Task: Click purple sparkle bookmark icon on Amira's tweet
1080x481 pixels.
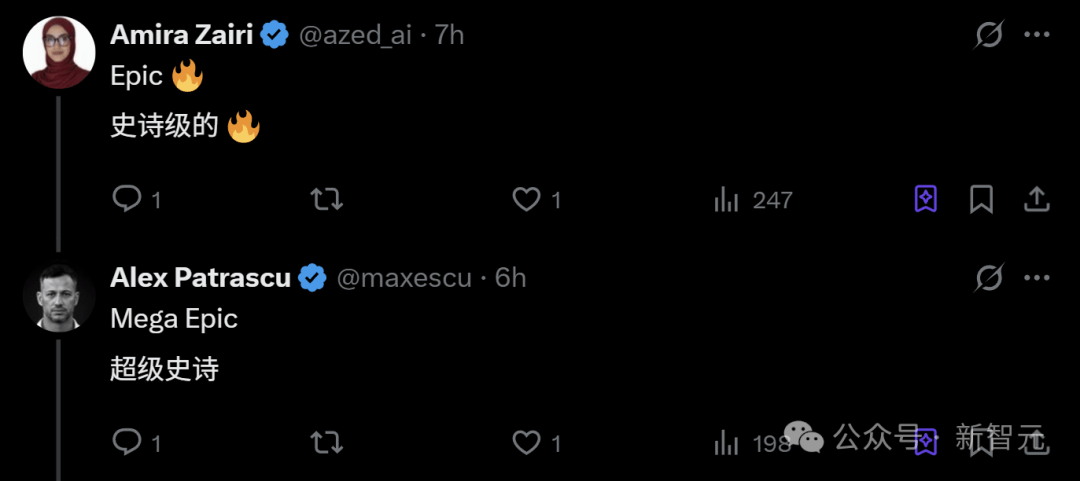Action: point(926,199)
